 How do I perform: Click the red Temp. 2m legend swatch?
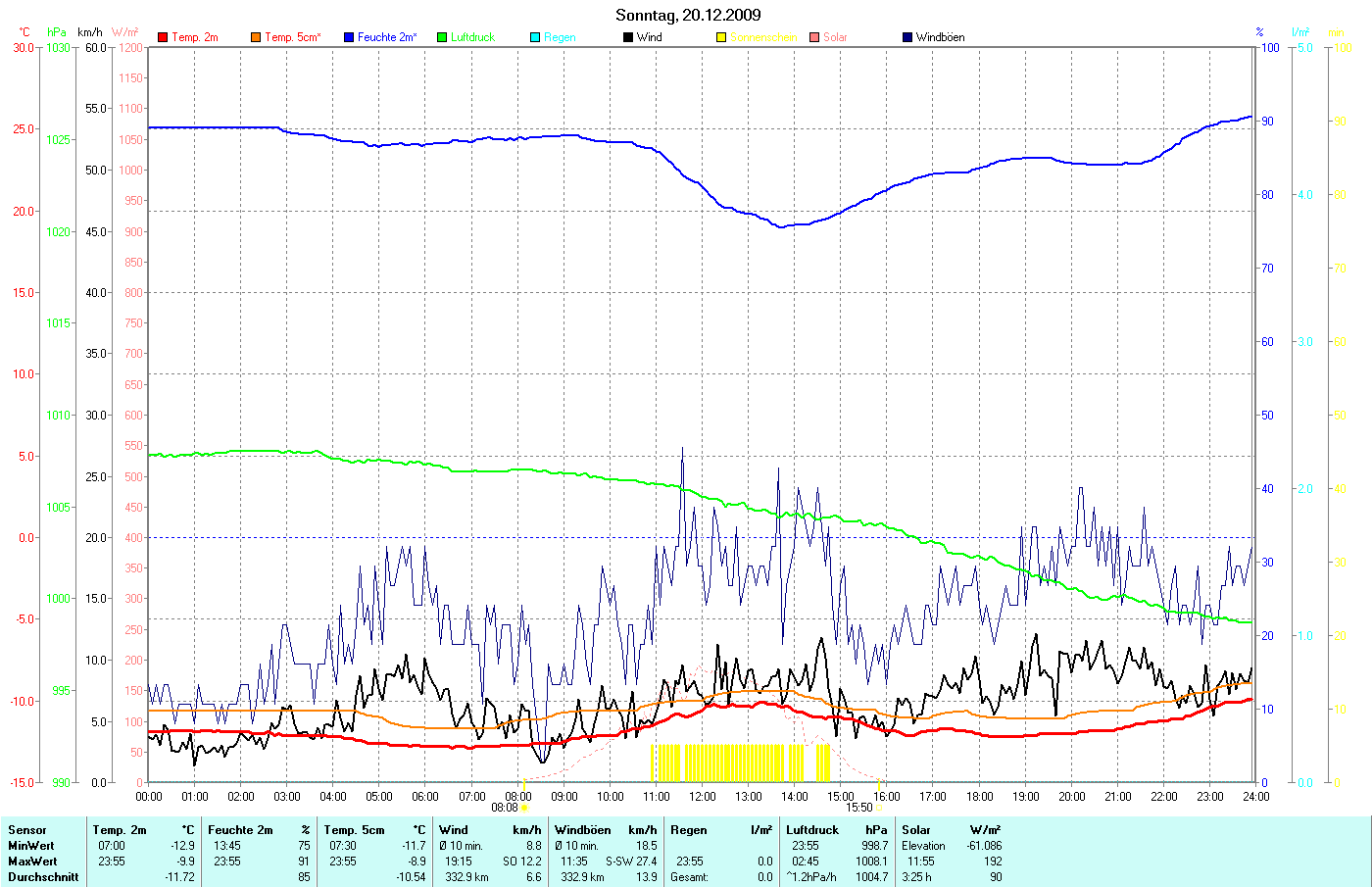point(163,37)
